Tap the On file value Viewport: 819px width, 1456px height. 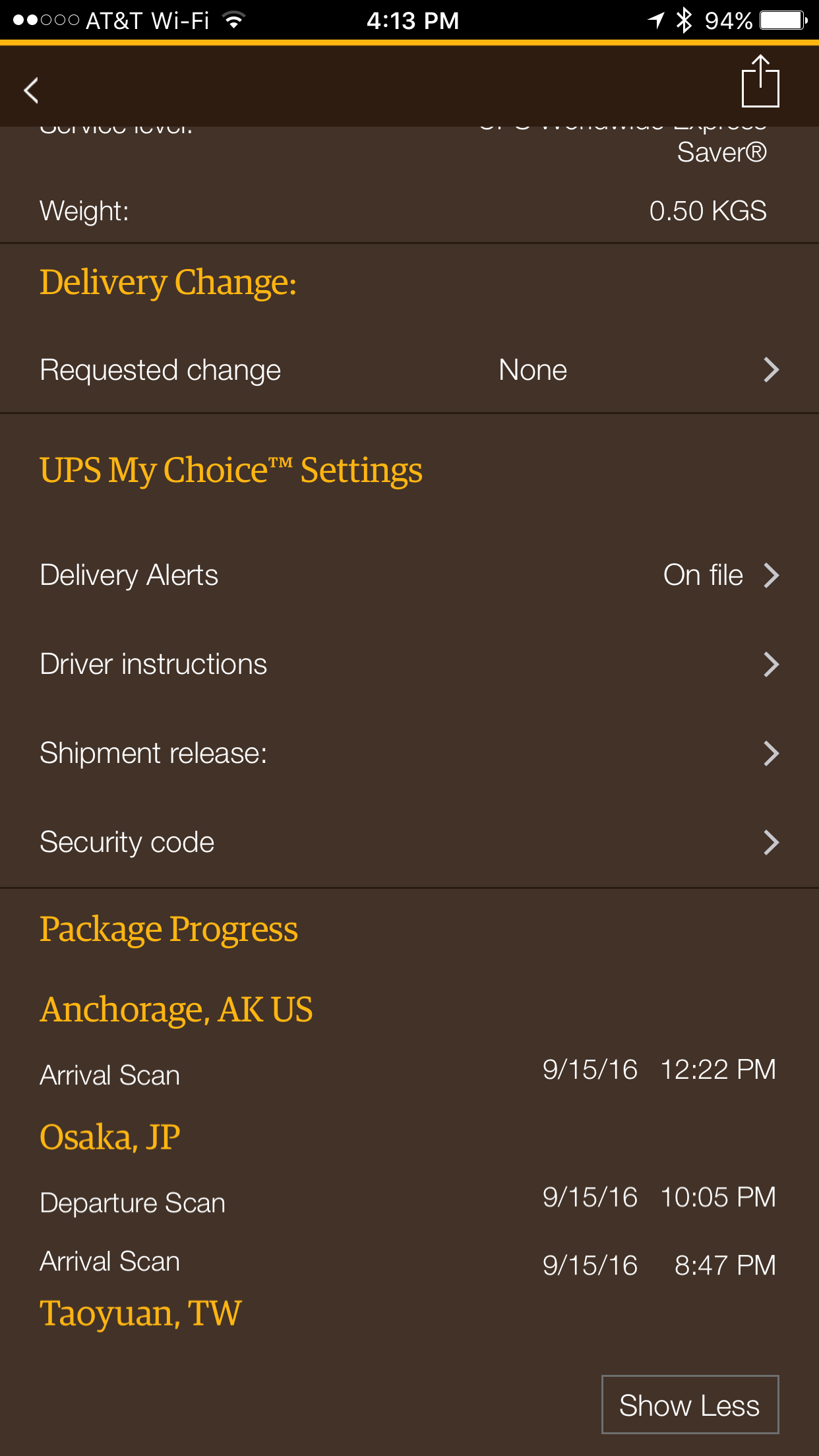(703, 575)
